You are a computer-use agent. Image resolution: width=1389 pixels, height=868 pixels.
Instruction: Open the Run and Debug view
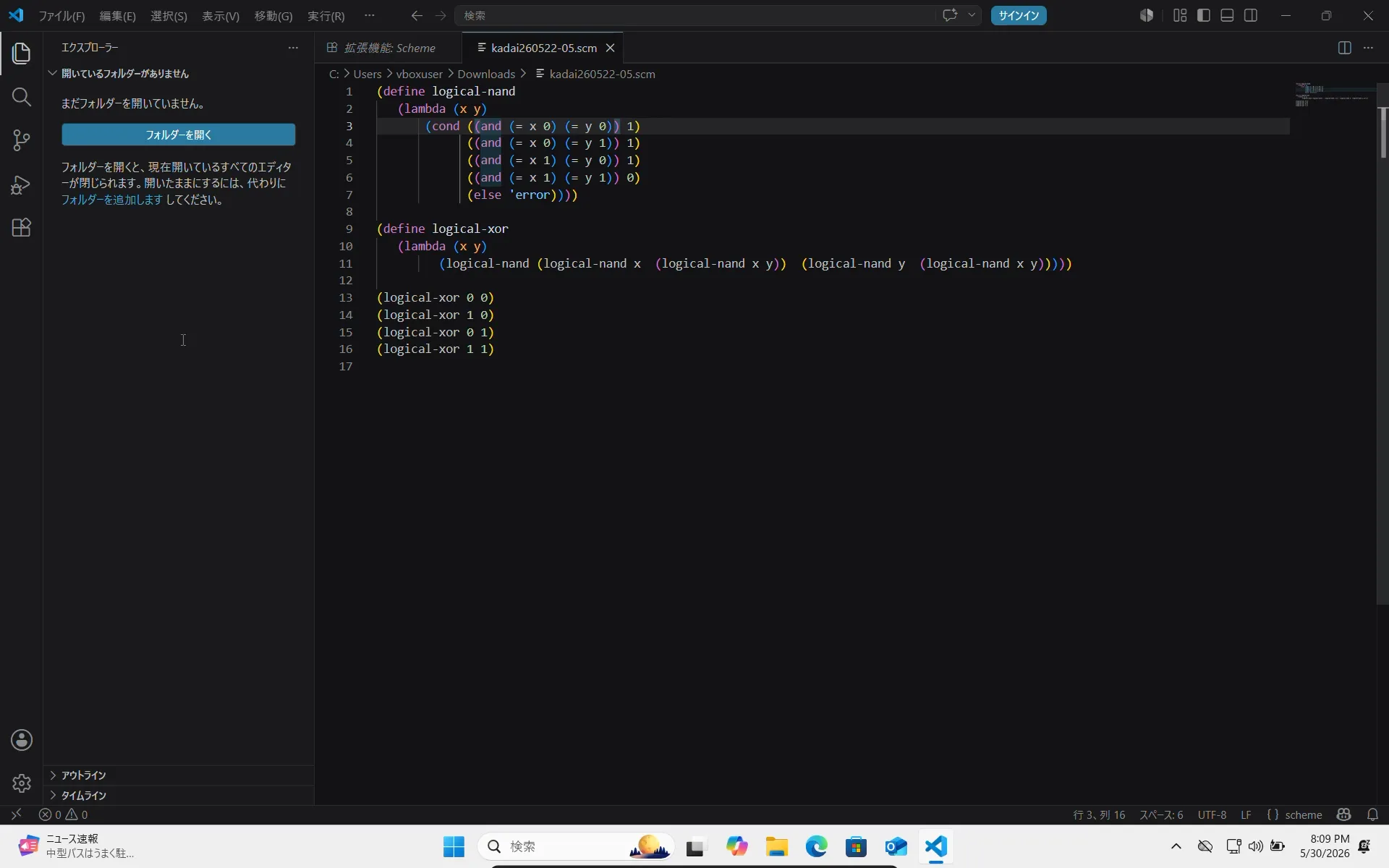point(22,184)
